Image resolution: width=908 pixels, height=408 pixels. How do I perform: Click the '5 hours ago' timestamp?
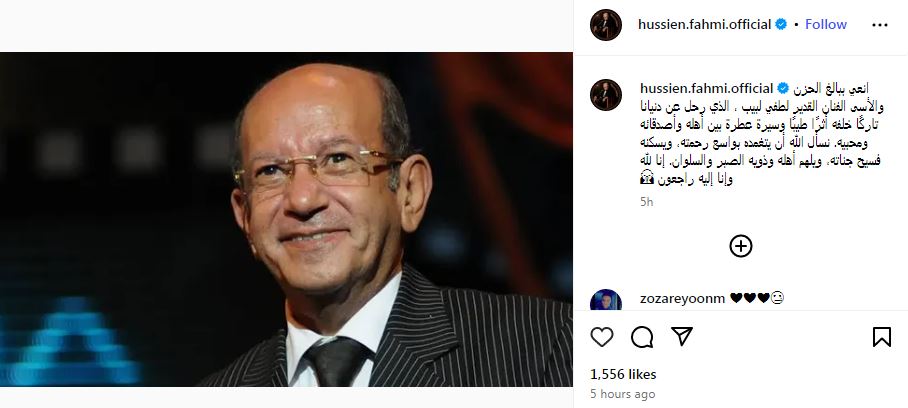coord(623,394)
